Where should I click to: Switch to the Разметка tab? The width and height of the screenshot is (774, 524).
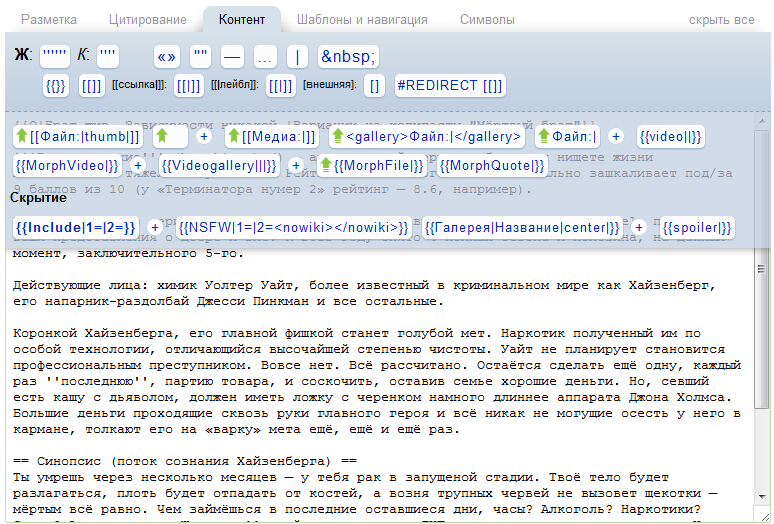click(48, 19)
